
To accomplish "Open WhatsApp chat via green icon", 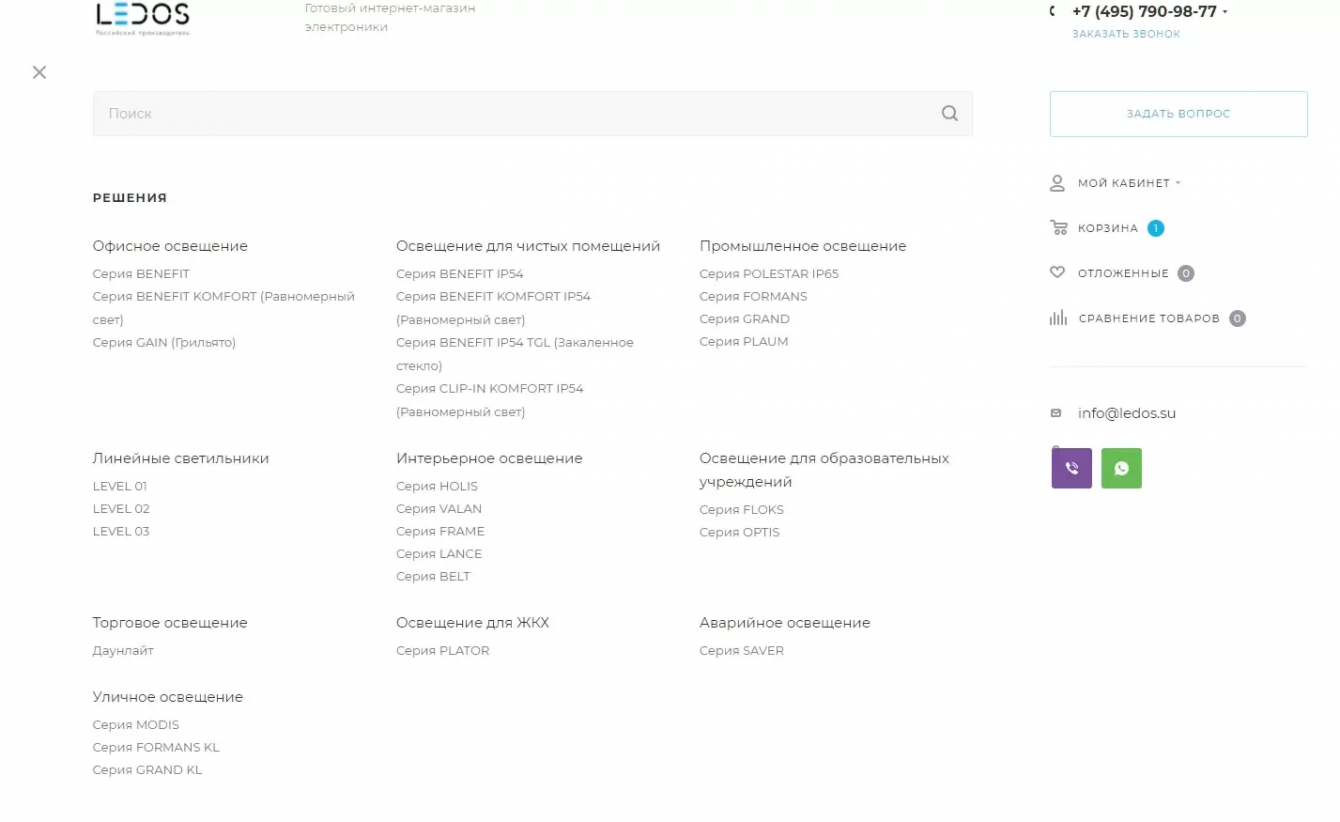I will coord(1121,468).
